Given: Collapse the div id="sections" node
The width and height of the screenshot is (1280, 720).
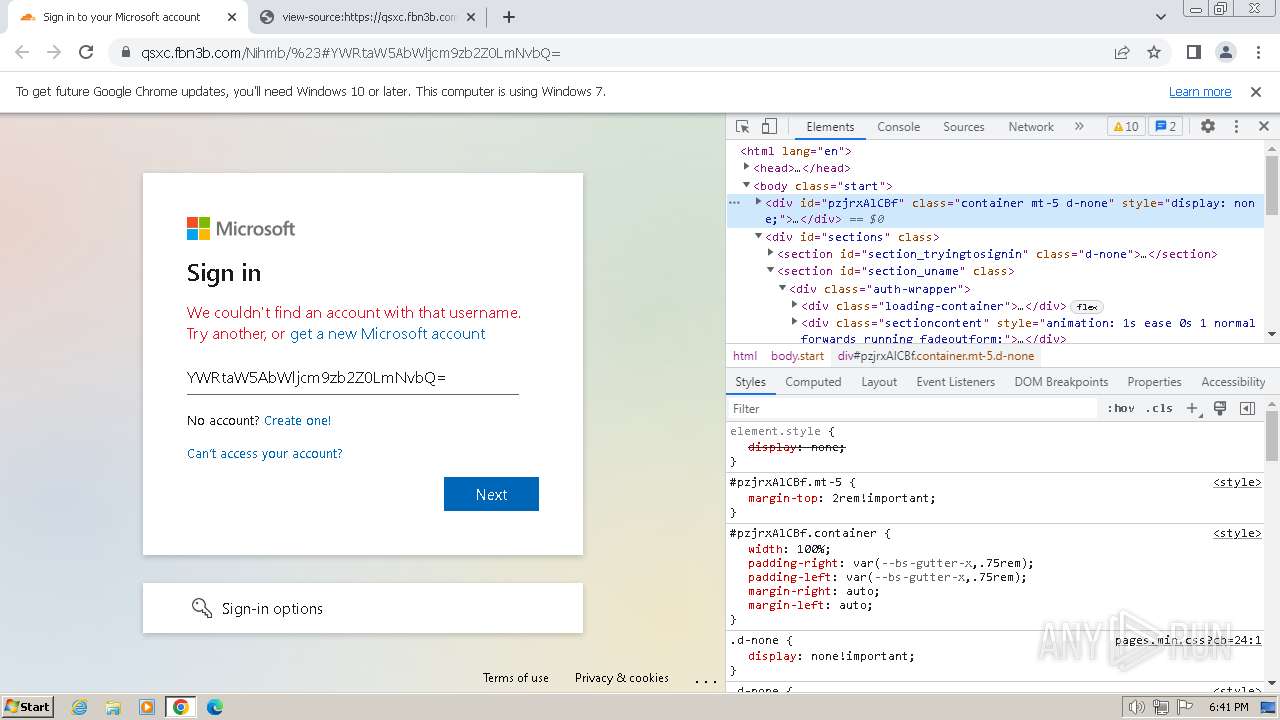Looking at the screenshot, I should [758, 236].
